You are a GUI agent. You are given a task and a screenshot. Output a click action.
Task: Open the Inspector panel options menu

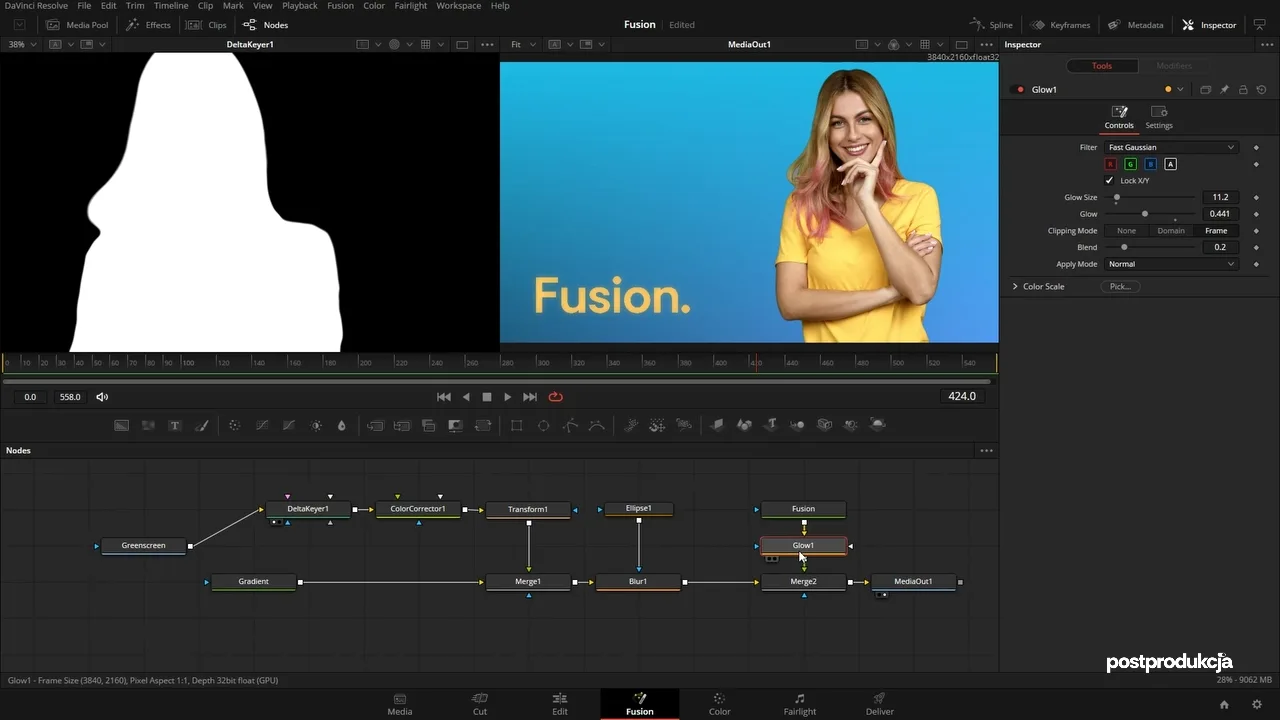coord(1268,45)
